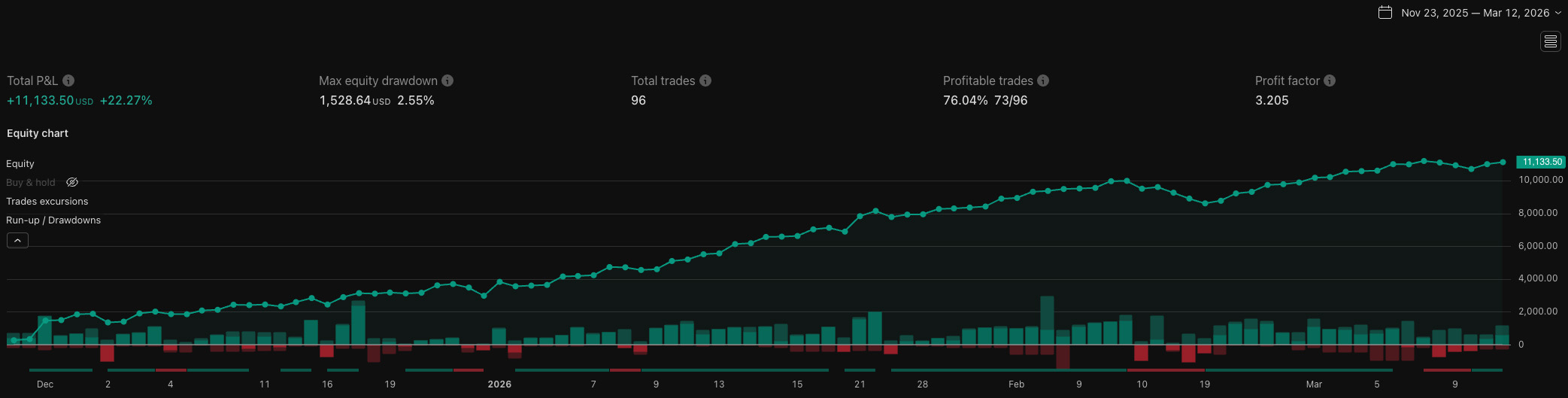Click the green 11,133.50 equity value label

(x=1542, y=162)
